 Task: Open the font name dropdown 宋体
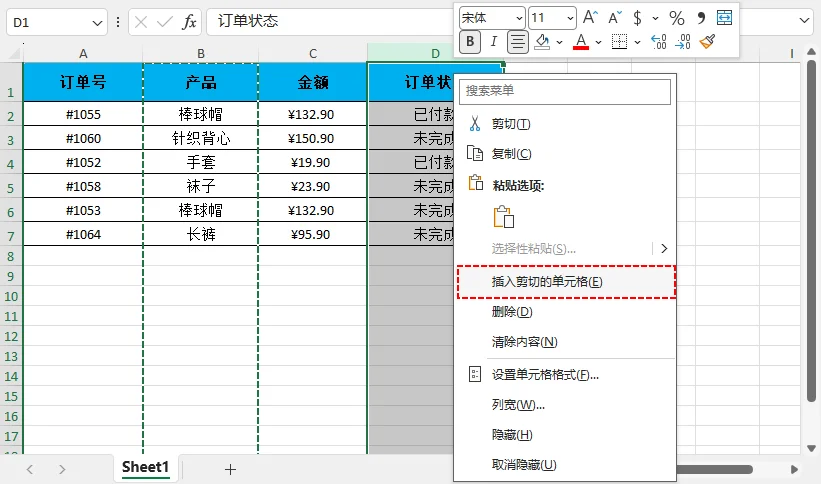pos(519,18)
